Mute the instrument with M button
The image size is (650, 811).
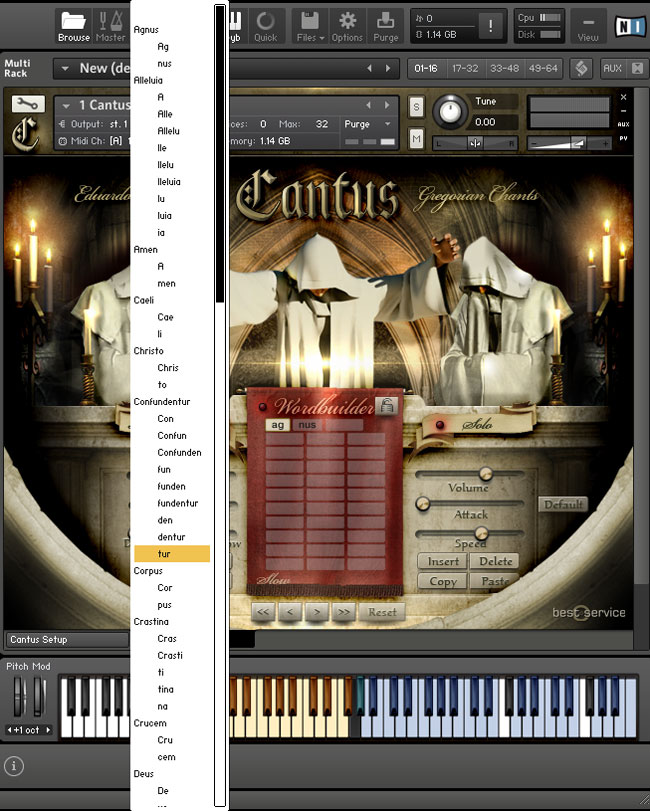(416, 139)
